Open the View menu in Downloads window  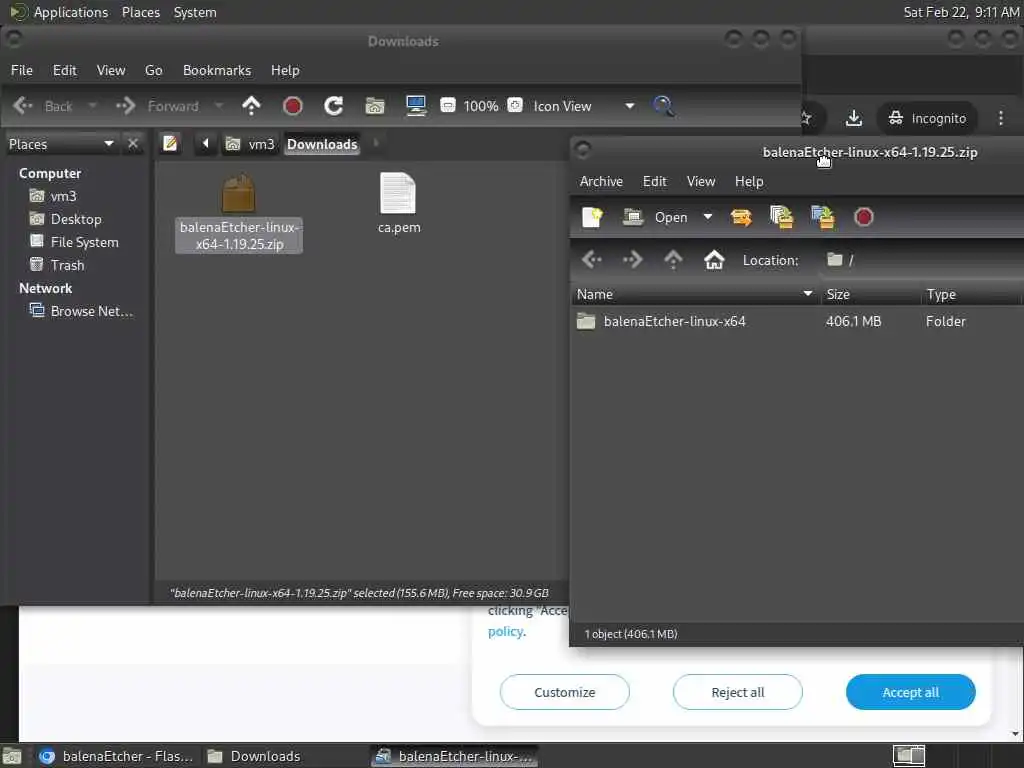pyautogui.click(x=111, y=70)
